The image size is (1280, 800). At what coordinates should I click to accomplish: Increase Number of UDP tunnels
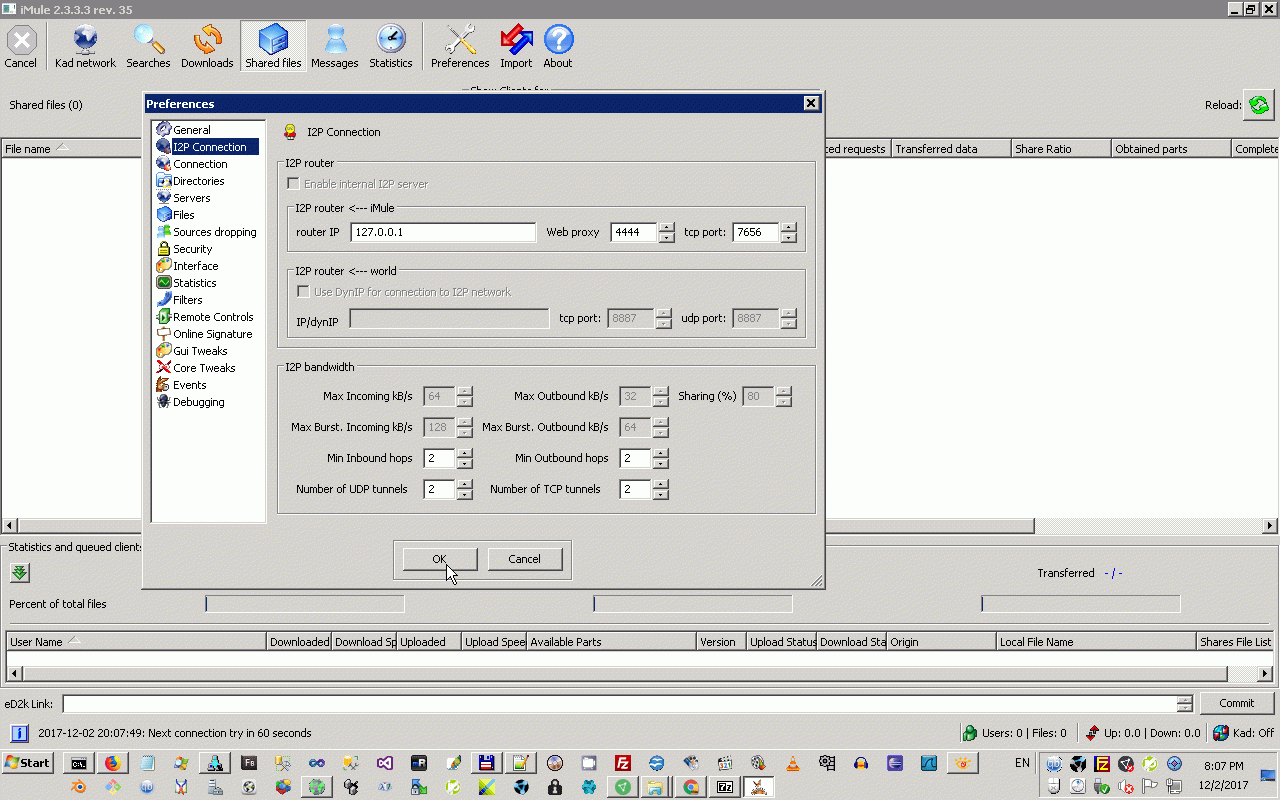(x=464, y=484)
